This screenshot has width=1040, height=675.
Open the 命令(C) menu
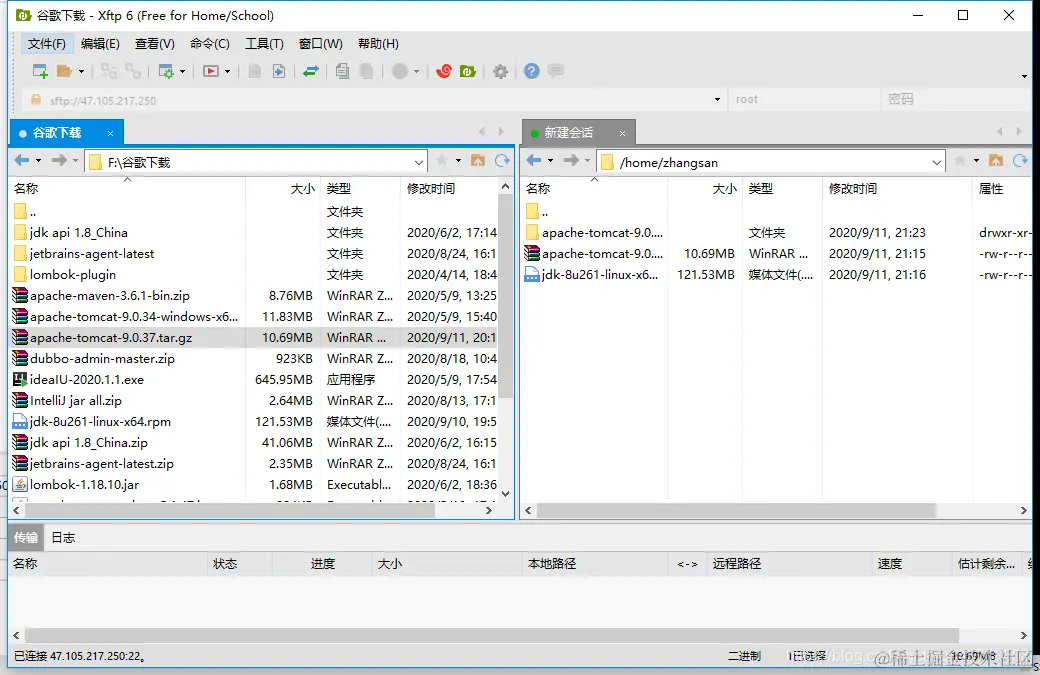[x=210, y=44]
